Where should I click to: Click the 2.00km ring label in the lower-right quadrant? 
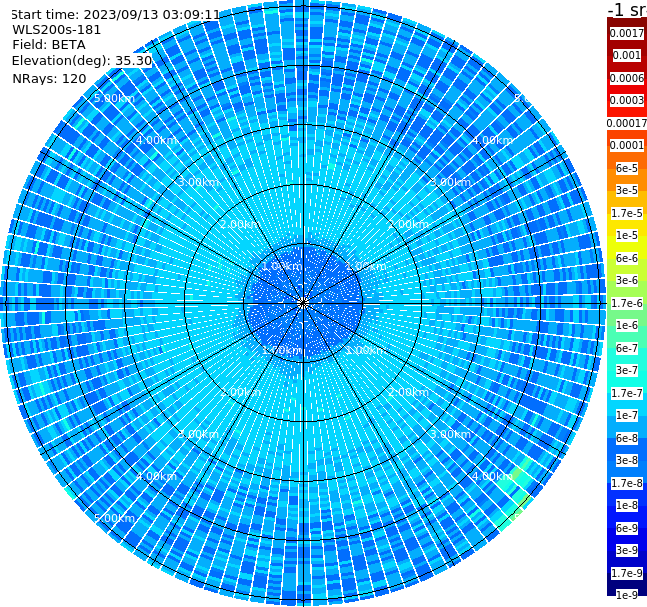[x=408, y=392]
